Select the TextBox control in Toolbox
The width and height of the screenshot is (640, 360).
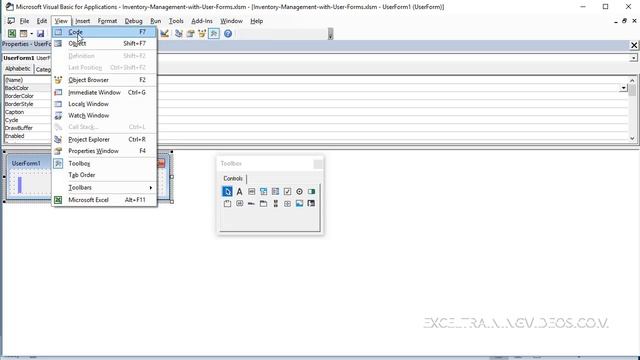click(x=251, y=191)
